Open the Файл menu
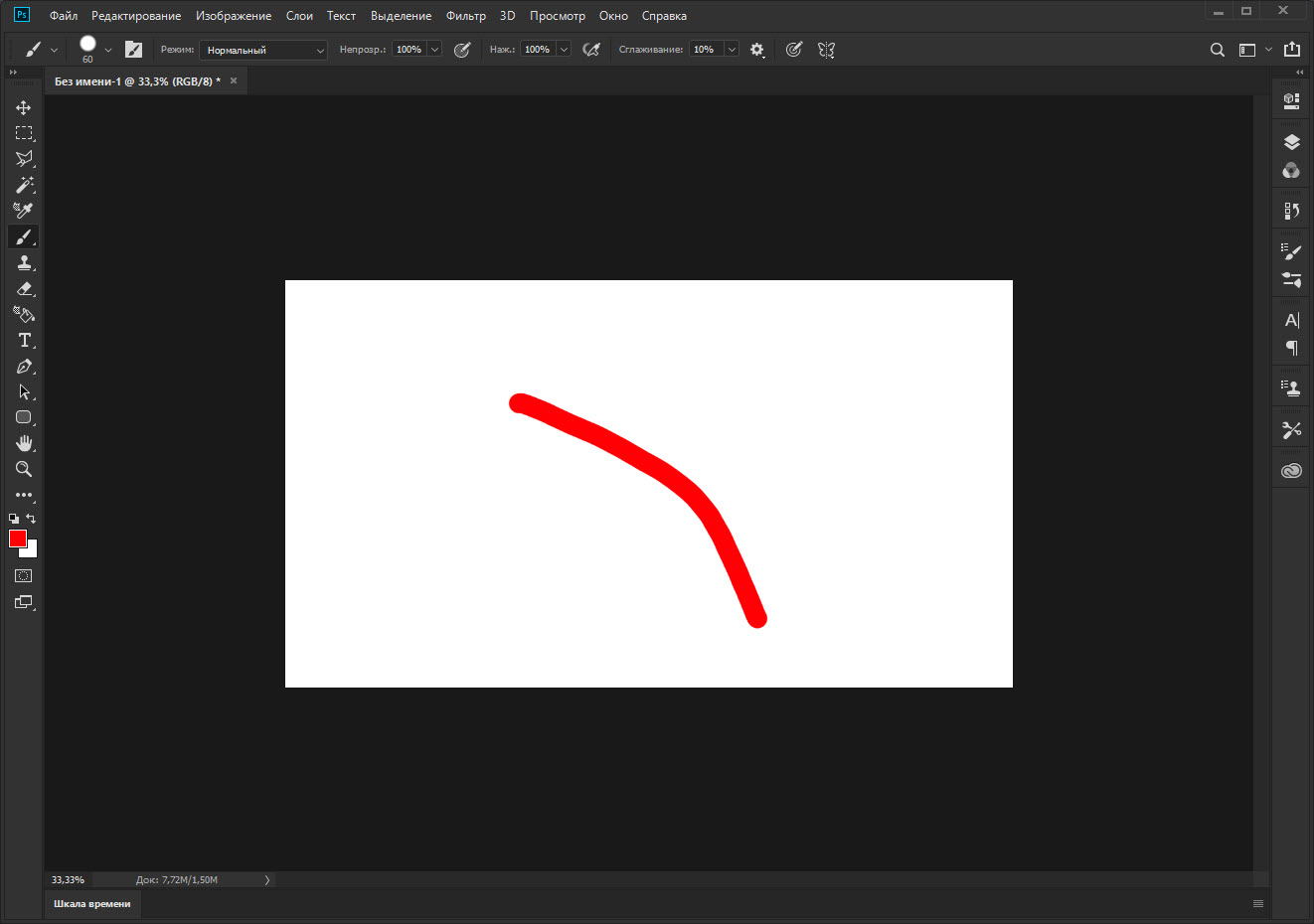Screen dimensions: 1314x924 64,16
